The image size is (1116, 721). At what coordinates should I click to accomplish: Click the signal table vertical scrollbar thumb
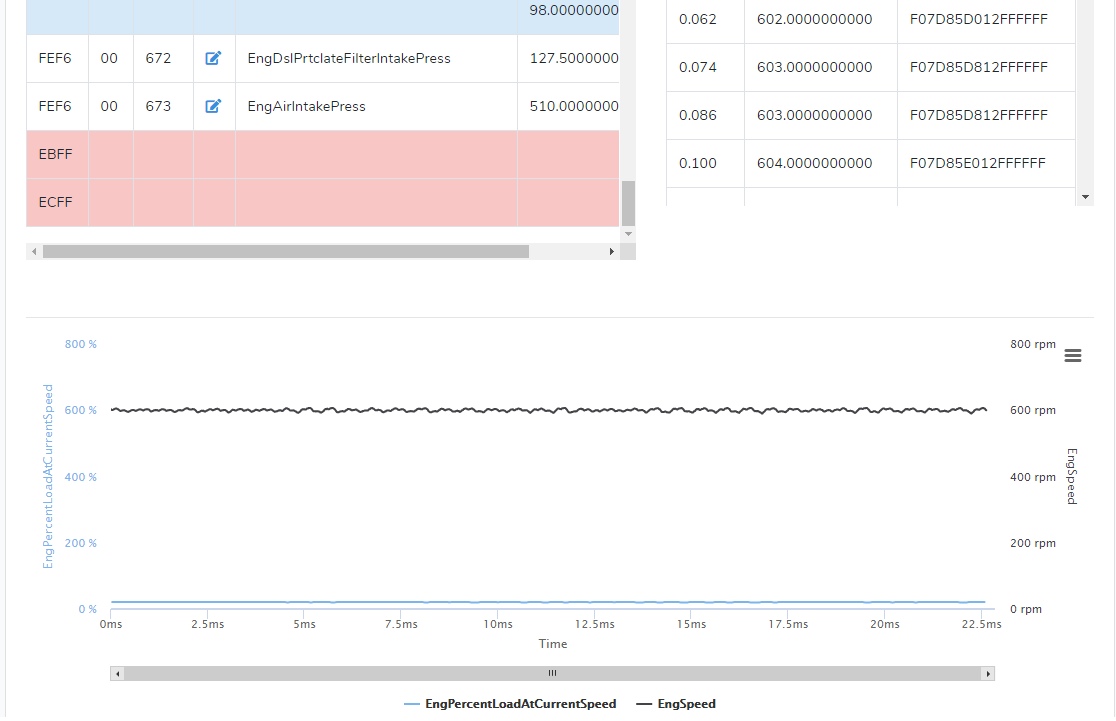[x=628, y=203]
